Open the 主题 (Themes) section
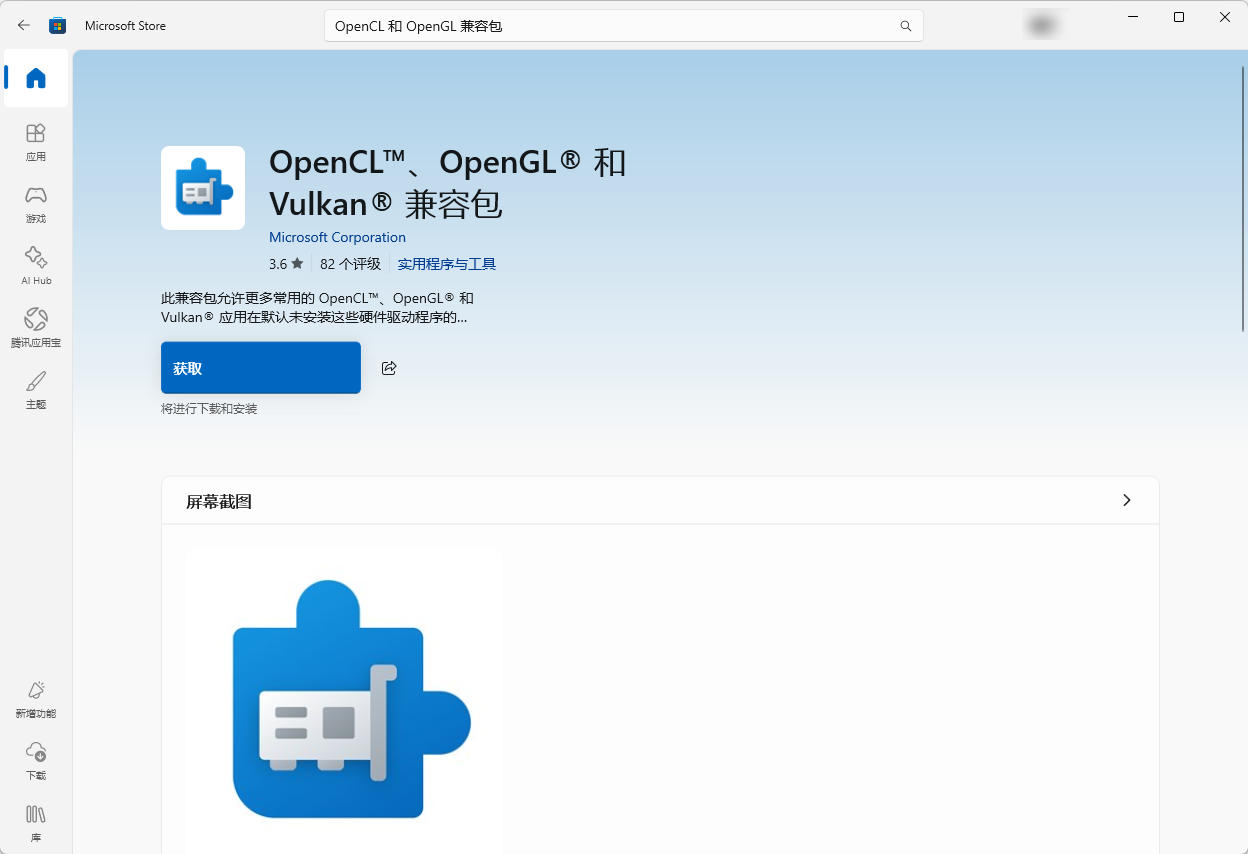This screenshot has height=854, width=1248. click(x=36, y=389)
